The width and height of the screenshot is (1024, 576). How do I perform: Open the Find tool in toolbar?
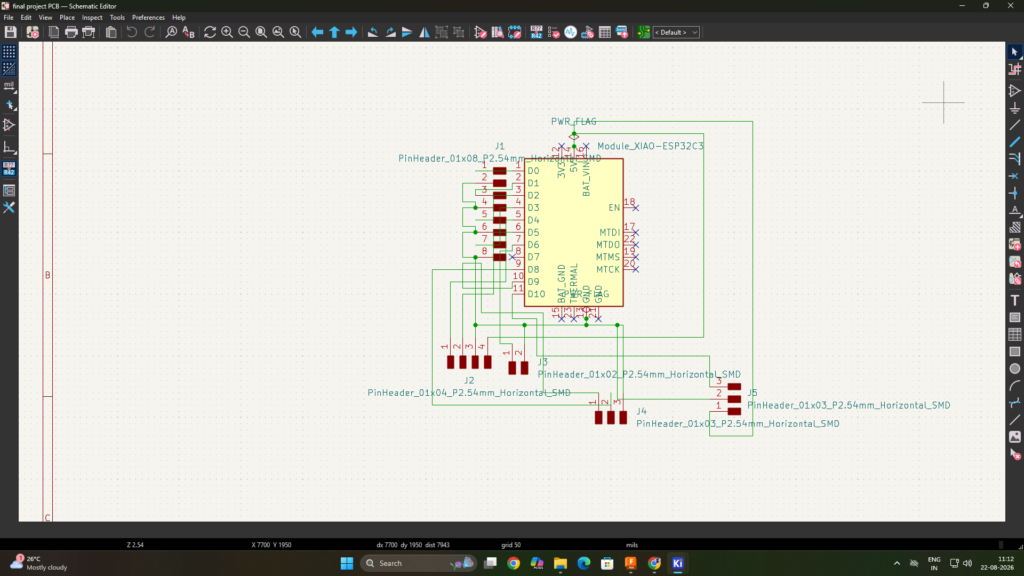pyautogui.click(x=171, y=32)
